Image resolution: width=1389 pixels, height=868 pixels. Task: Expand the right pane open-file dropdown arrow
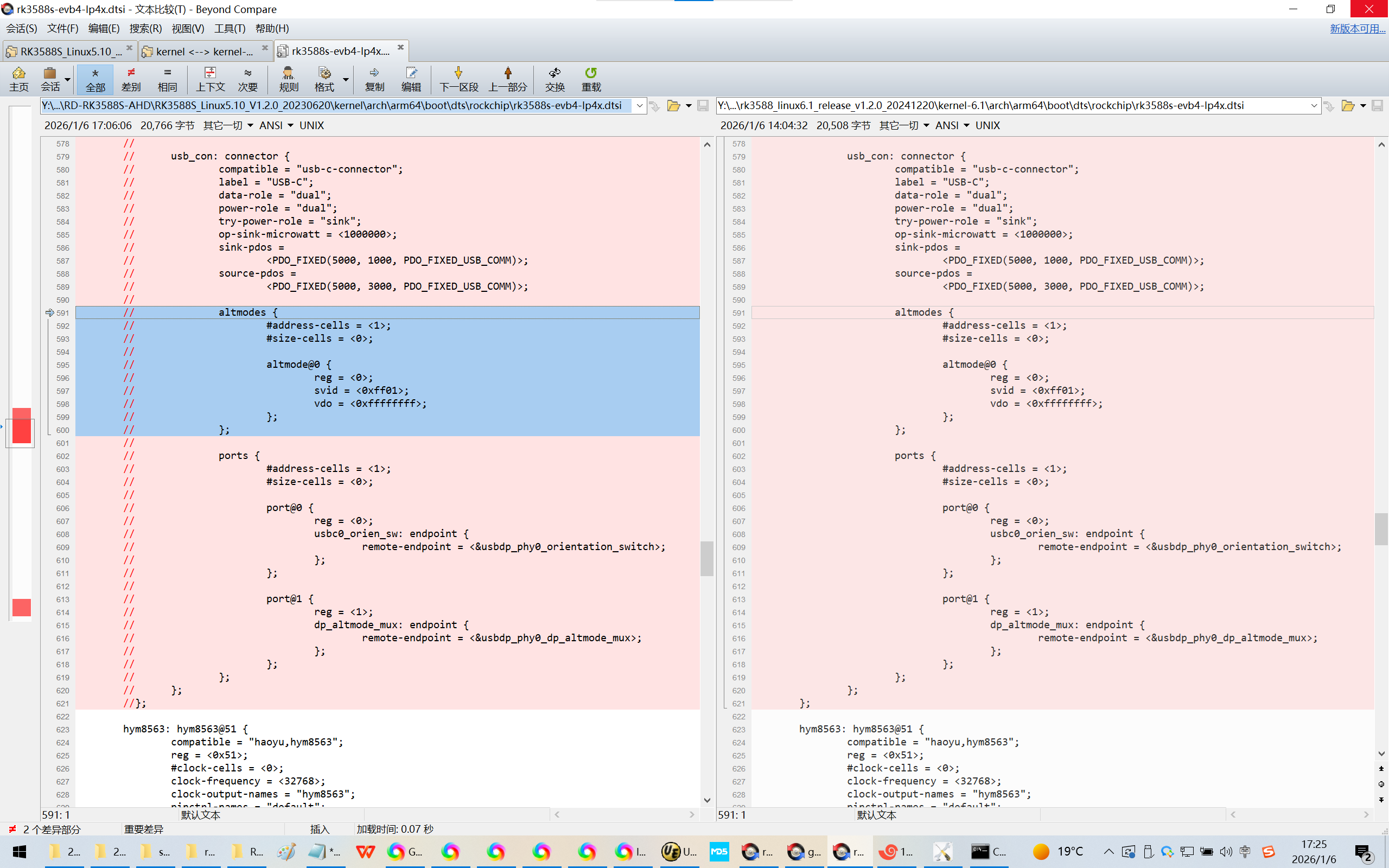(x=1363, y=106)
